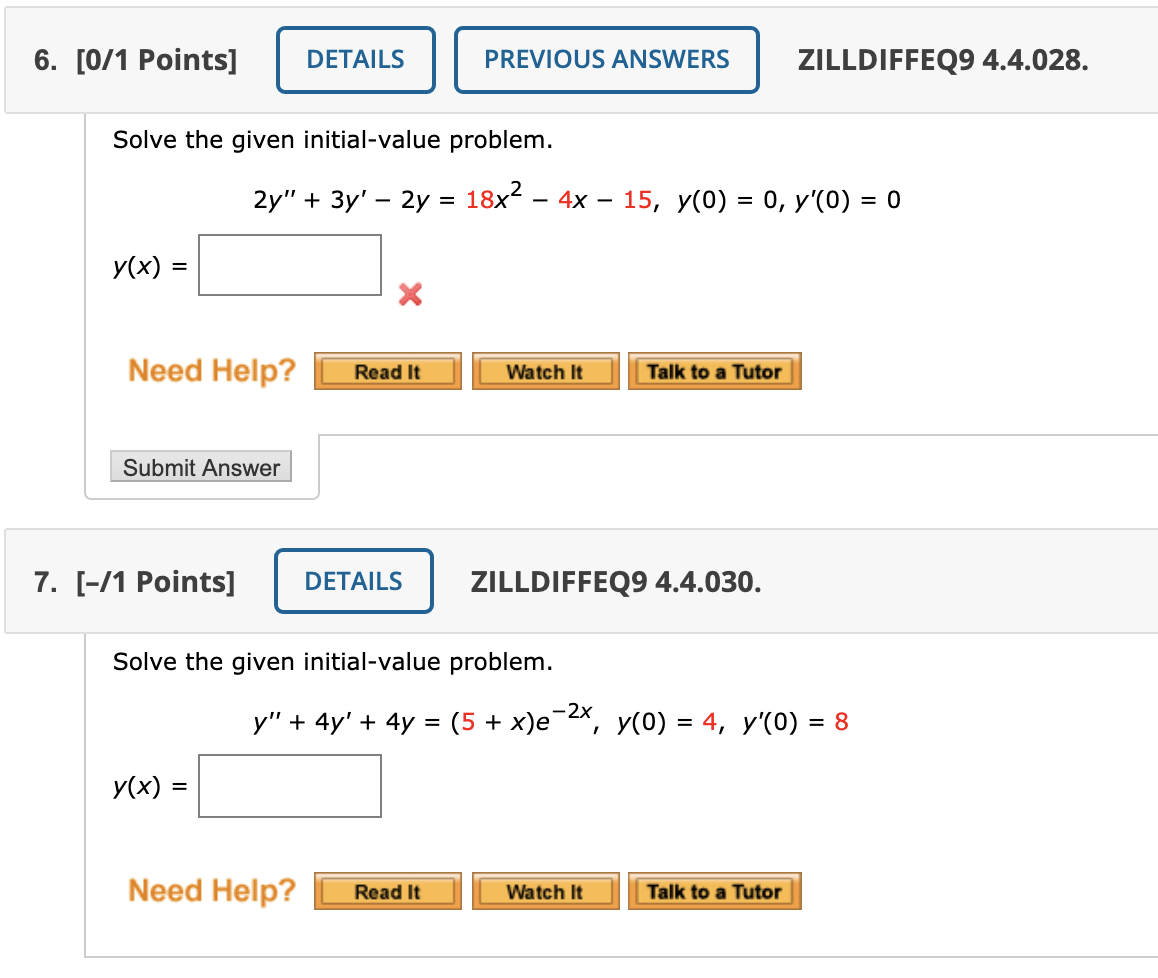Open Read It help for question 6
Viewport: 1158px width, 978px height.
click(x=388, y=370)
